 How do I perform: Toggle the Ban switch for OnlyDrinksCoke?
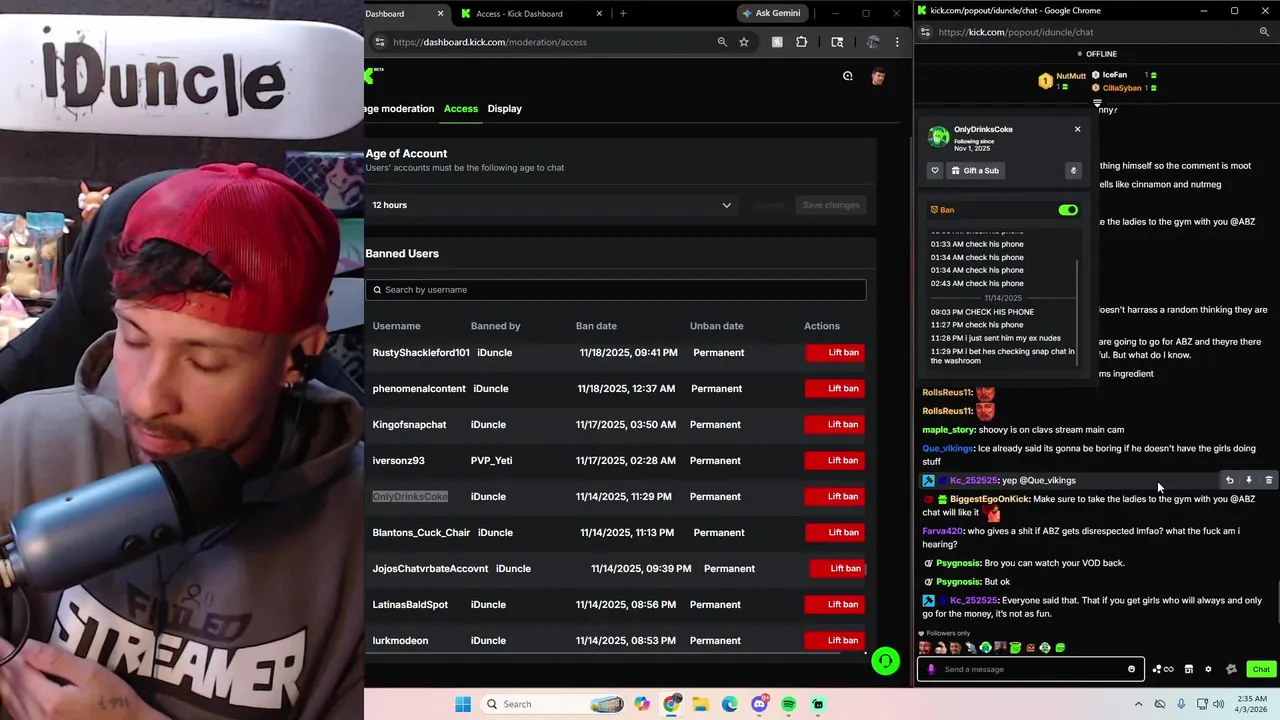point(1068,210)
